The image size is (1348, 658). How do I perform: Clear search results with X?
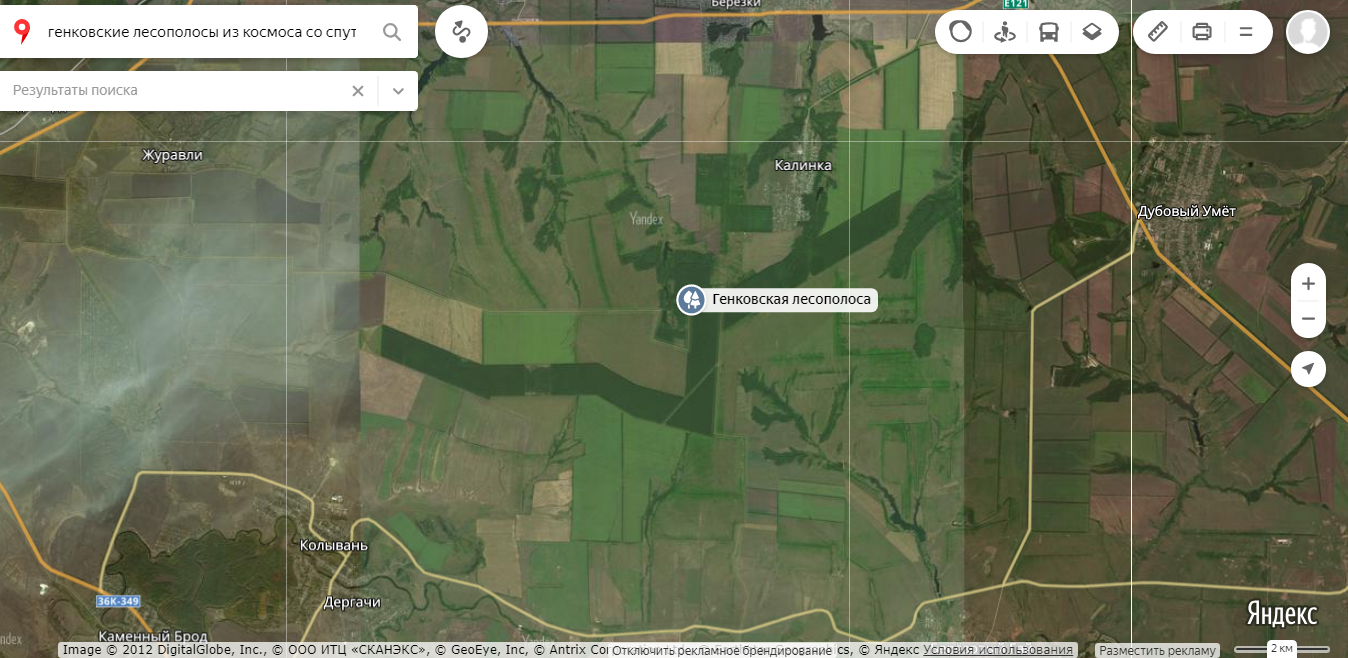pos(357,91)
